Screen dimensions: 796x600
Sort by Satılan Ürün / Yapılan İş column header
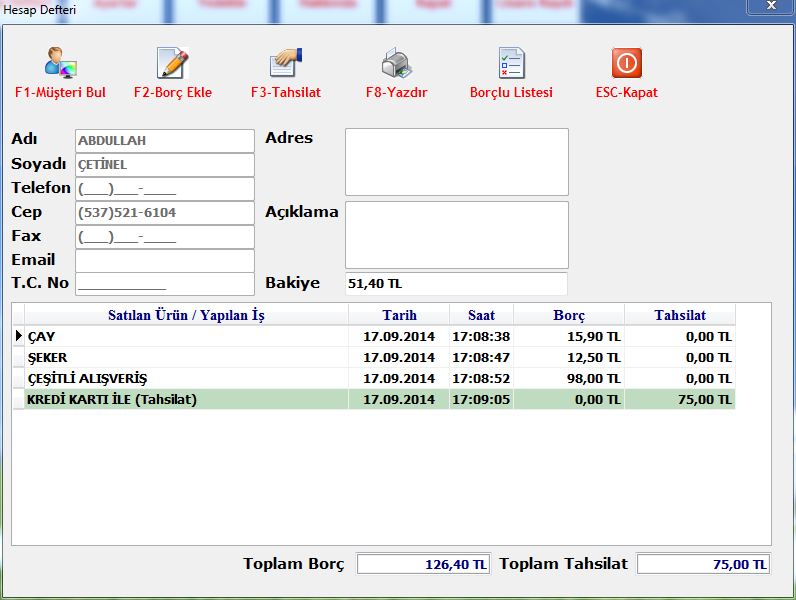click(x=186, y=315)
